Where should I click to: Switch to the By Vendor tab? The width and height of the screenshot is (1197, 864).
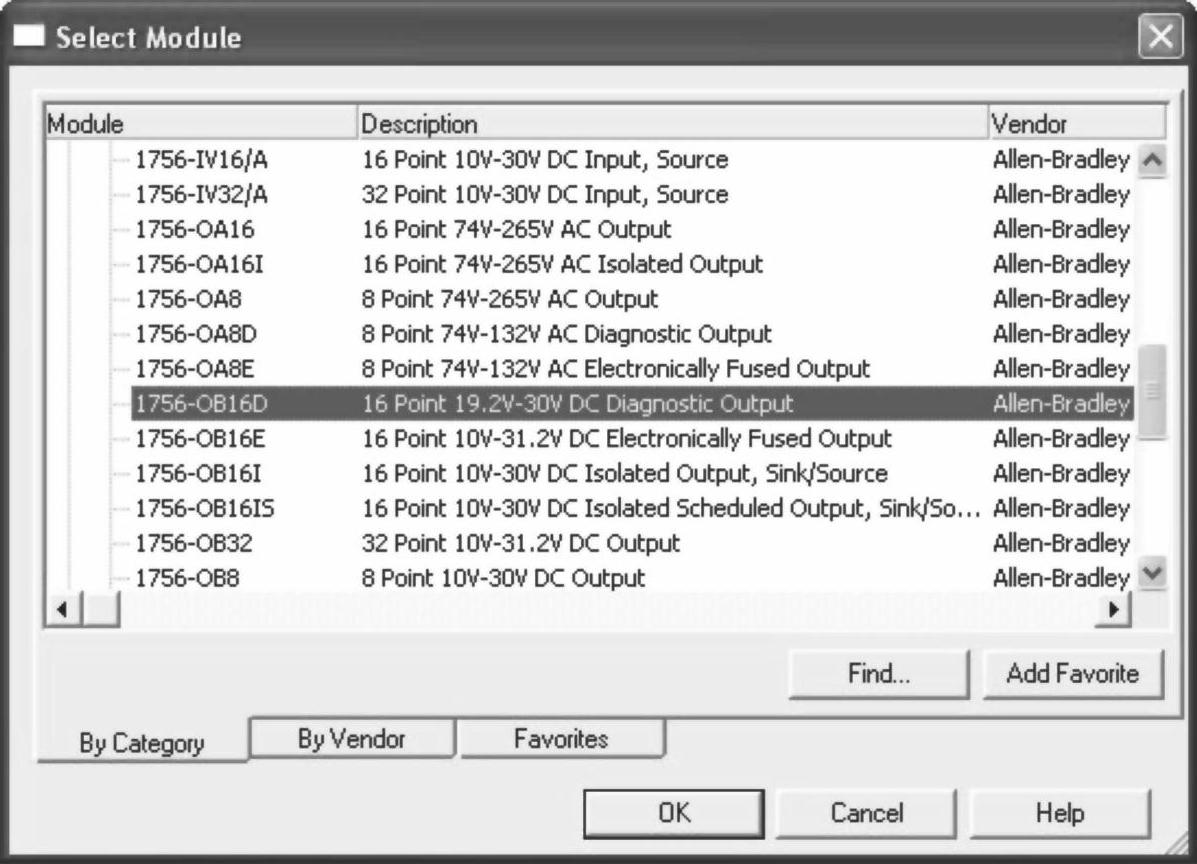tap(352, 738)
